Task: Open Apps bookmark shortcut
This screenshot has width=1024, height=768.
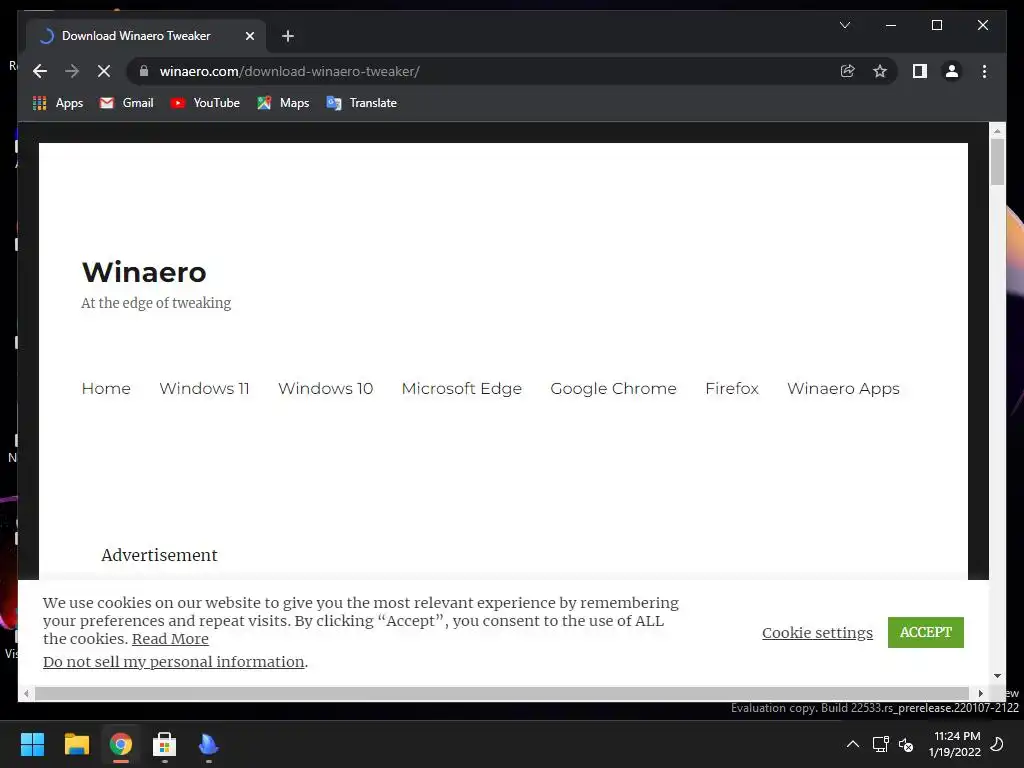Action: point(58,103)
